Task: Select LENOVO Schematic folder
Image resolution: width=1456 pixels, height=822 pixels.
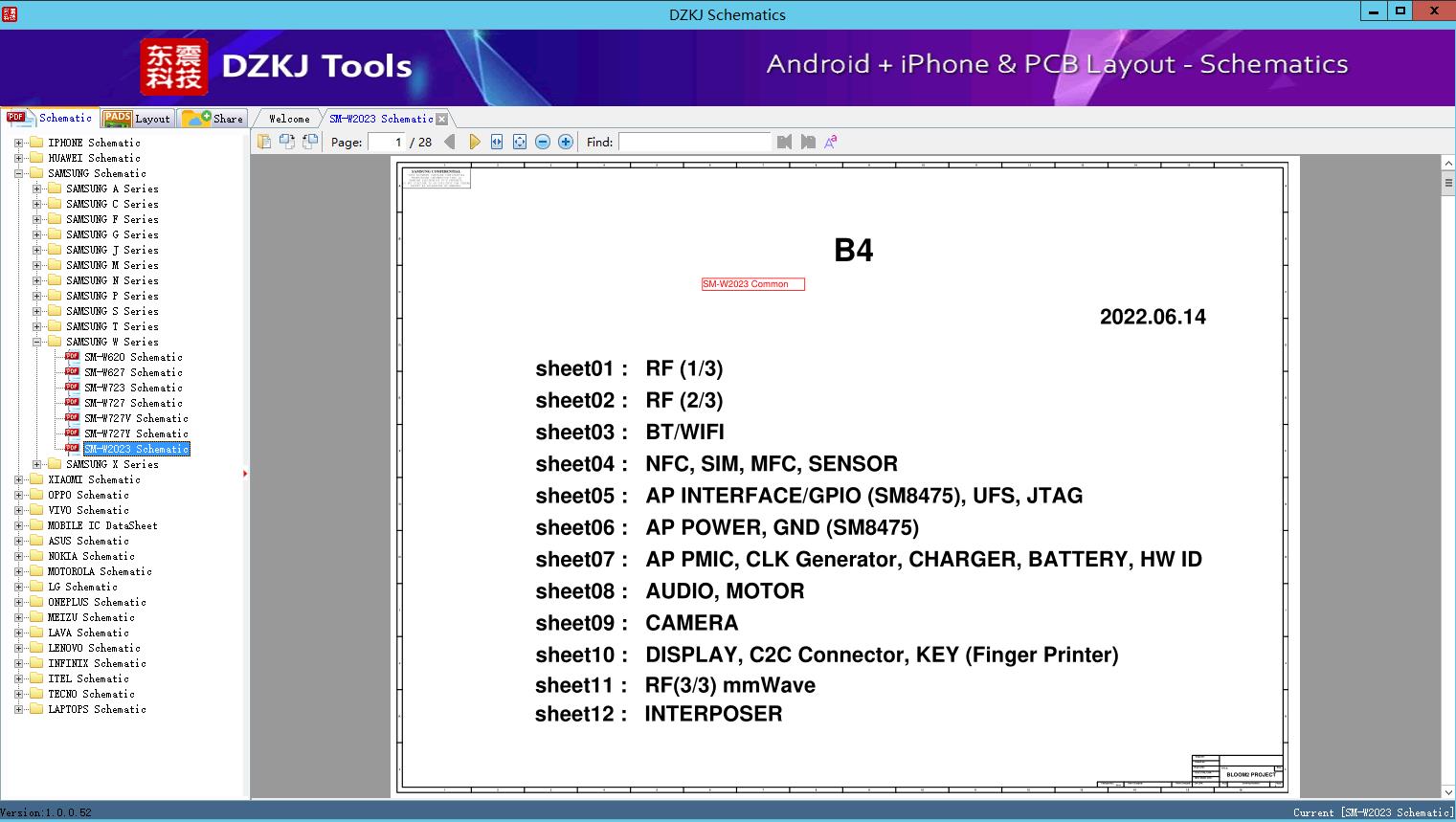Action: click(94, 648)
